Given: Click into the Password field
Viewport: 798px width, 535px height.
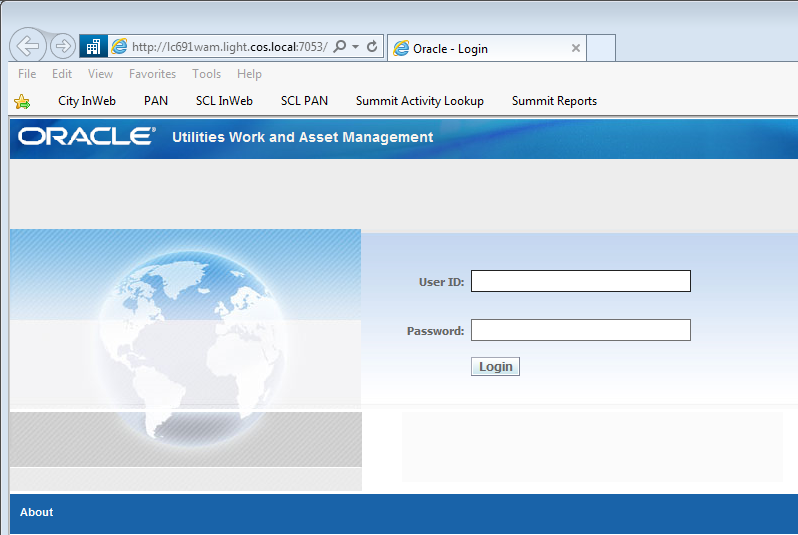Looking at the screenshot, I should [580, 330].
